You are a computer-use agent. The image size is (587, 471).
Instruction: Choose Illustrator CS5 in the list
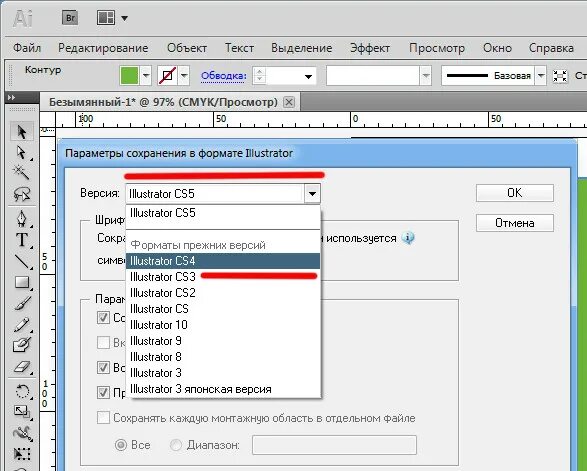pos(223,213)
